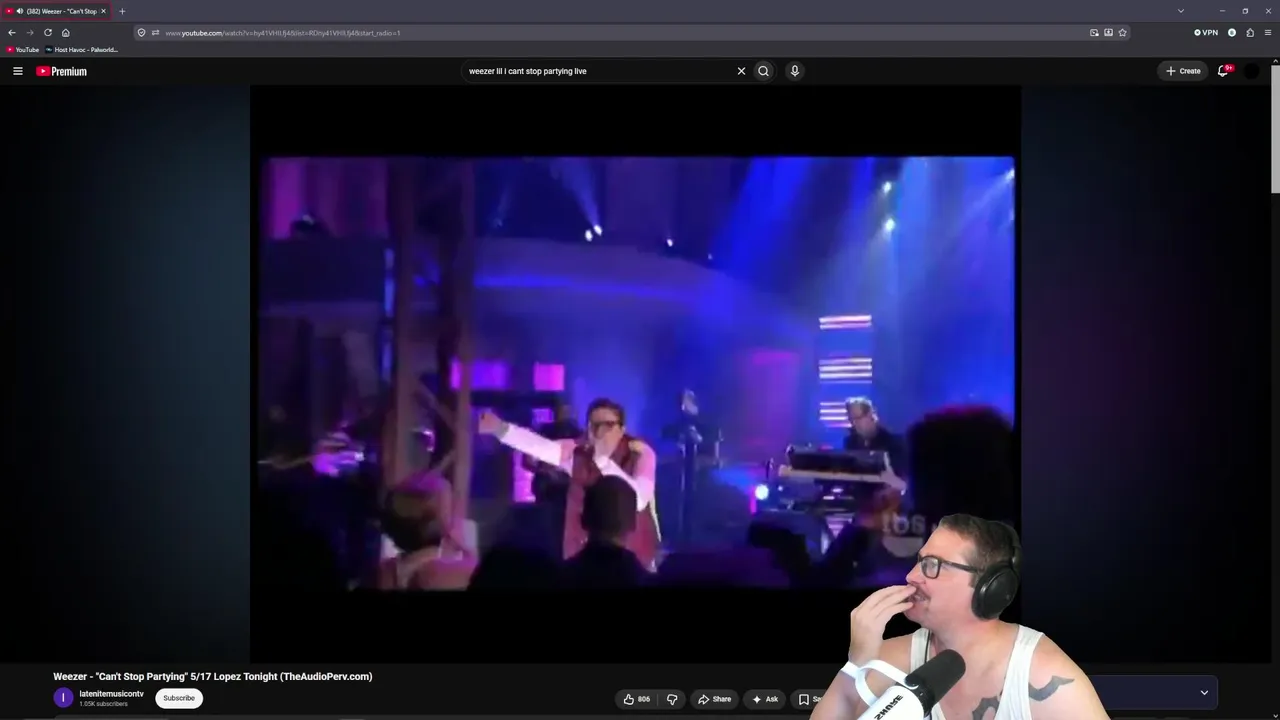Viewport: 1280px width, 720px height.
Task: Open YouTube notifications bell
Action: click(x=1223, y=71)
